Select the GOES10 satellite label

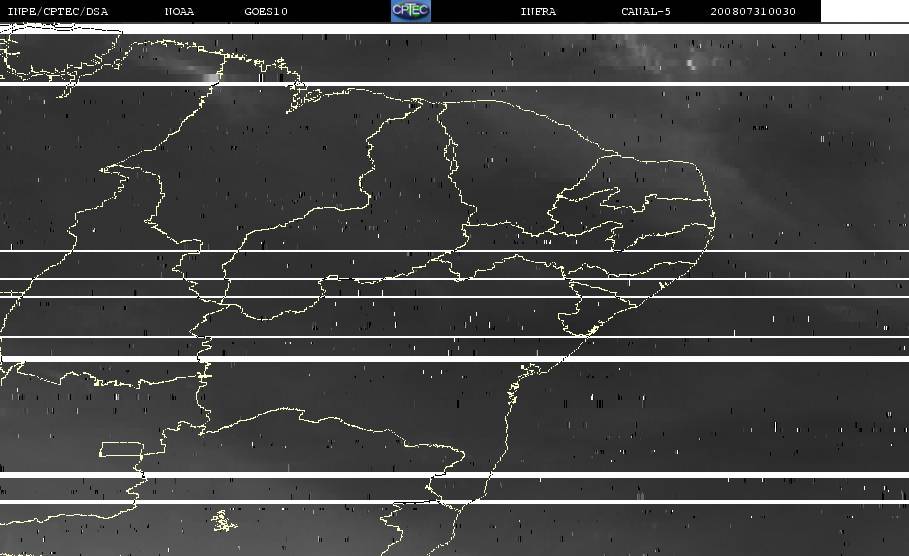click(265, 12)
